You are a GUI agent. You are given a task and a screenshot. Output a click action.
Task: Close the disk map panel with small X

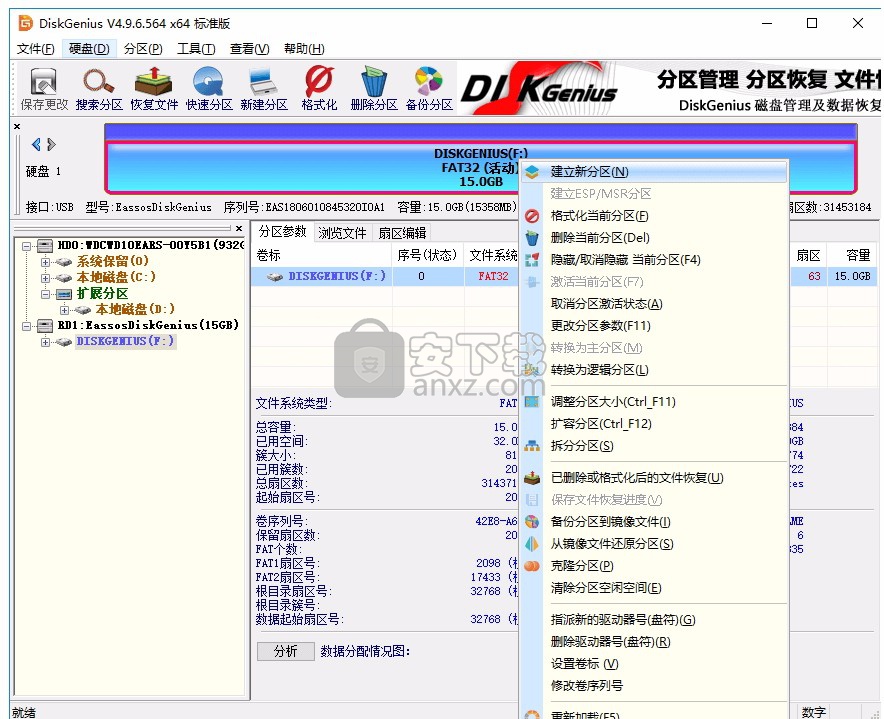(x=17, y=126)
